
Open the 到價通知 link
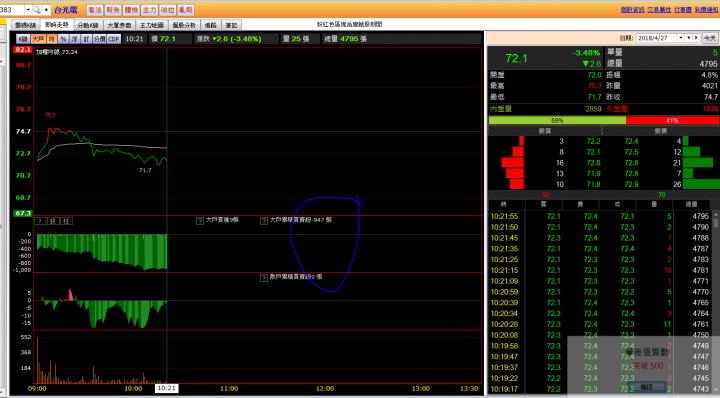[706, 10]
